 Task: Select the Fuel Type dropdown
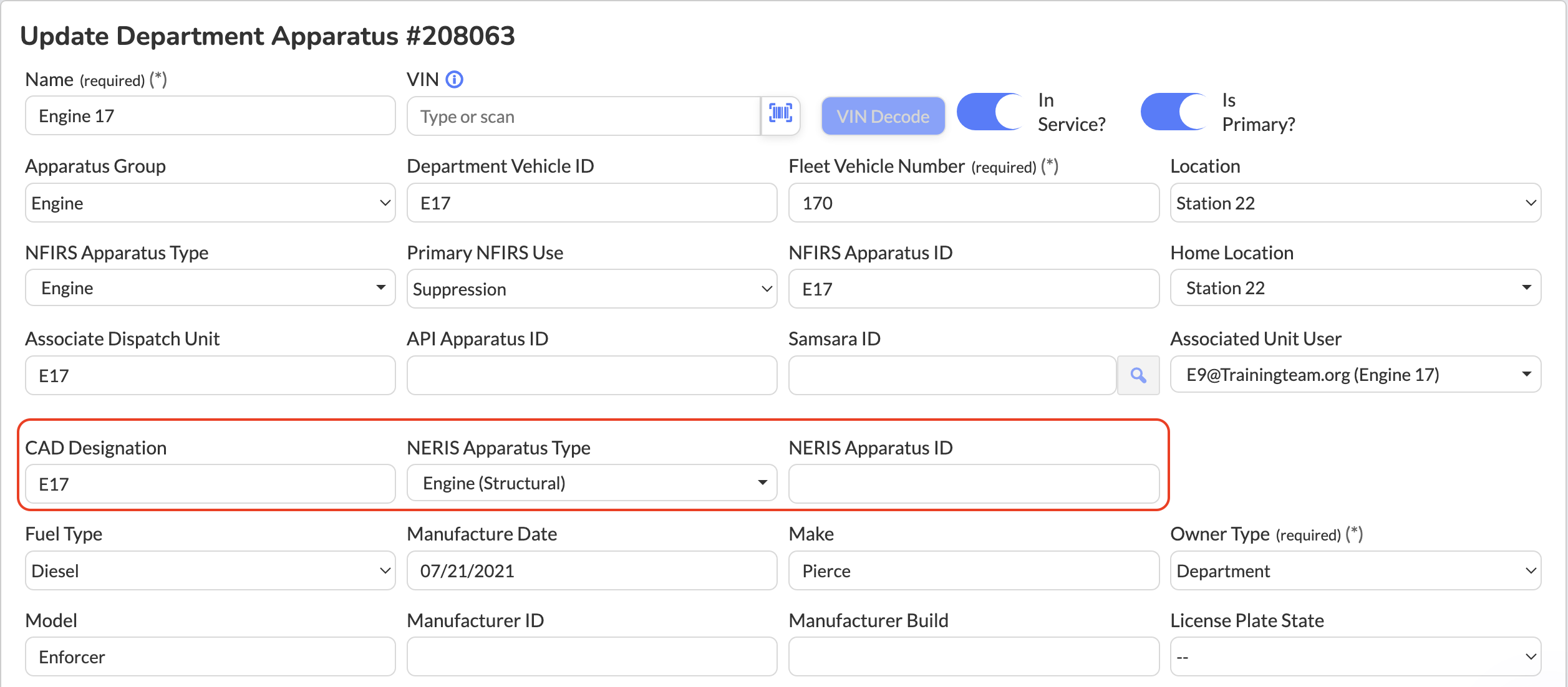210,571
